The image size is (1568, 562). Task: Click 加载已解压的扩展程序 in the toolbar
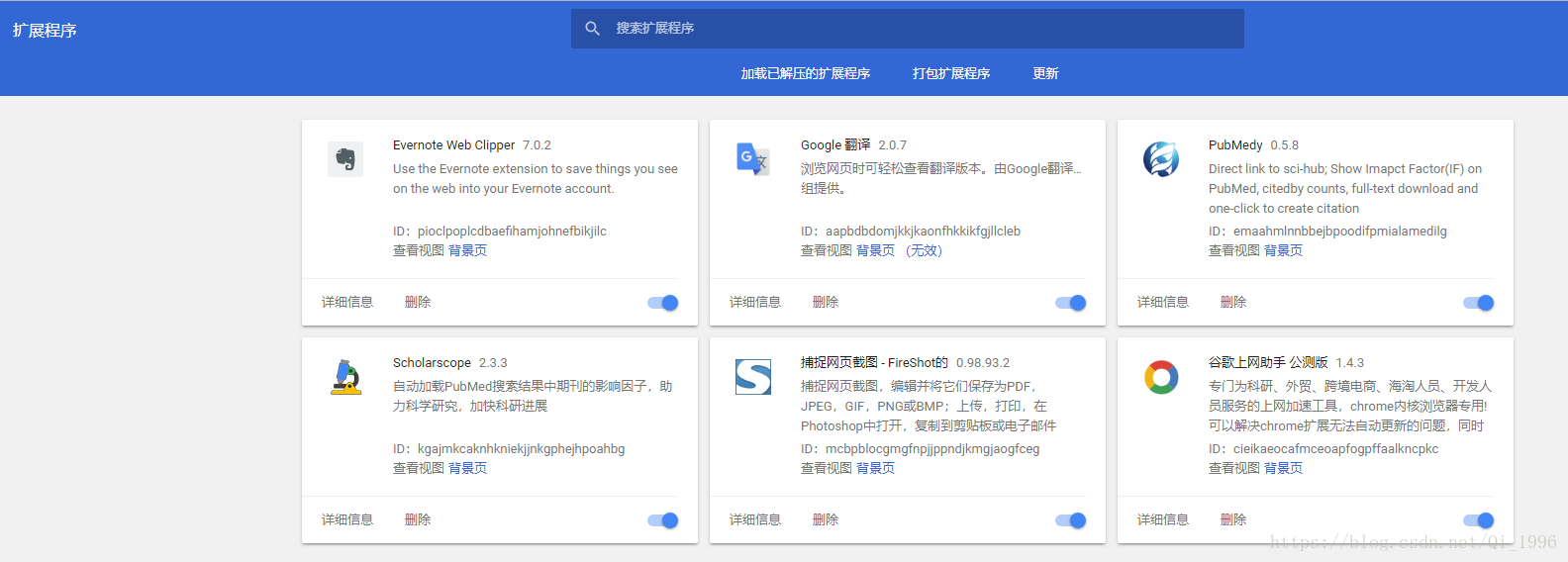tap(806, 73)
